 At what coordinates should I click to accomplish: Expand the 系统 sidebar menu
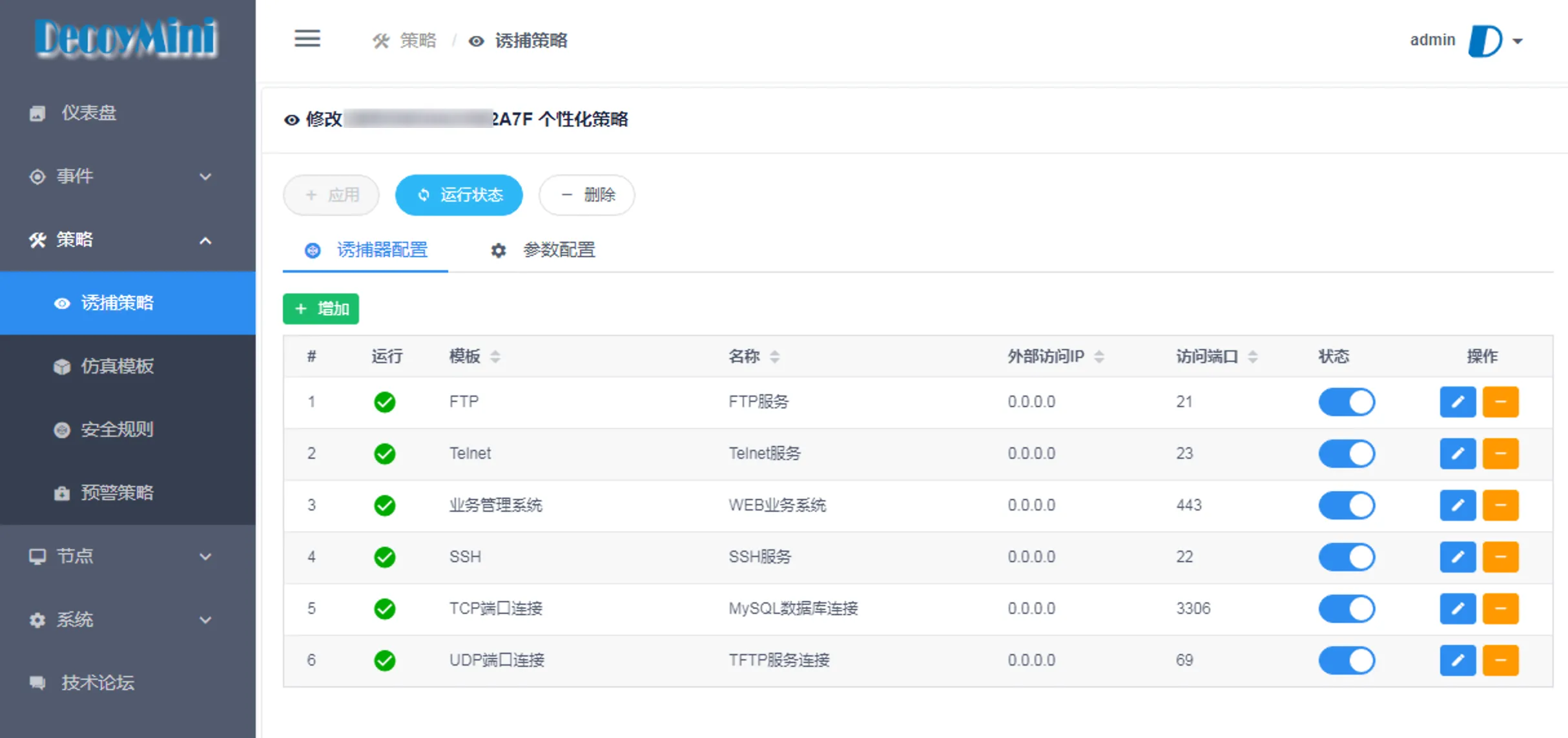click(128, 619)
